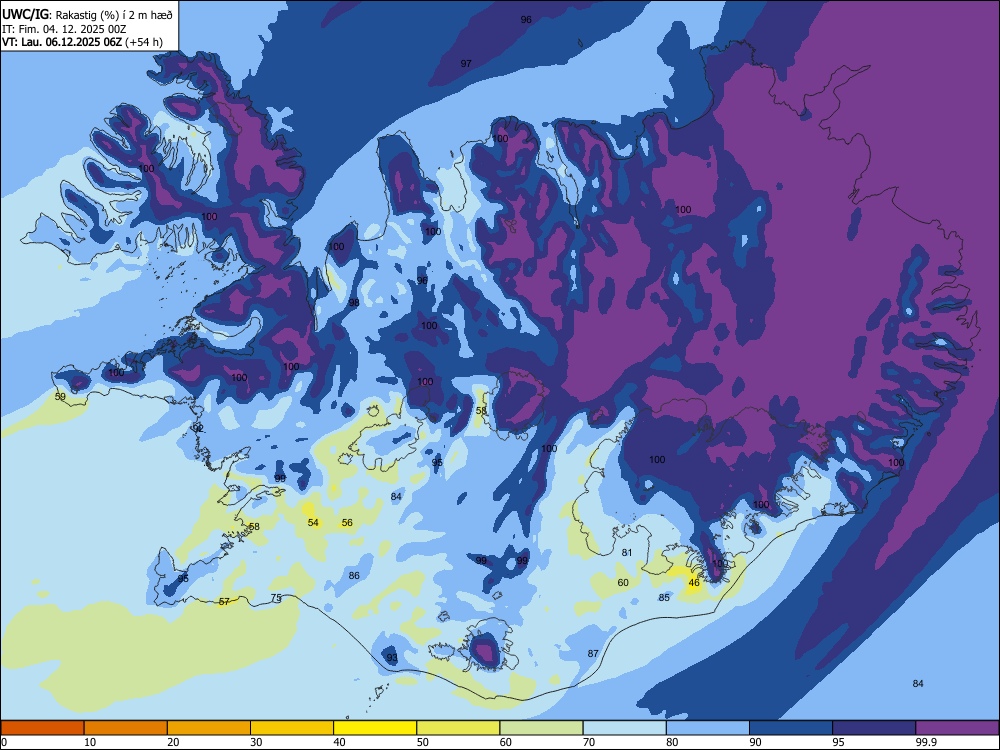Click the pale yellow 50–60 legend swatch
Screen dimensions: 1000x750
pyautogui.click(x=458, y=728)
